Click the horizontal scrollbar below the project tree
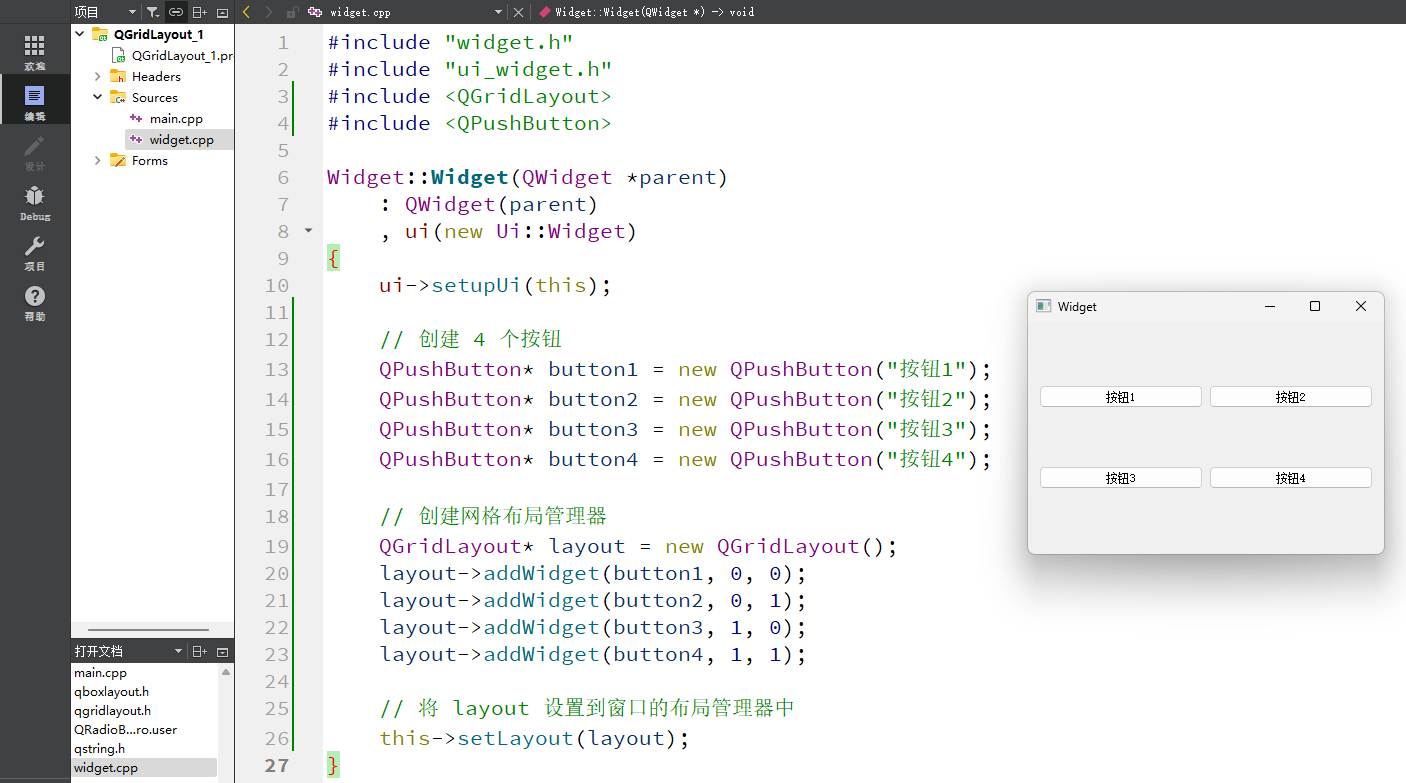The height and width of the screenshot is (783, 1406). (150, 629)
